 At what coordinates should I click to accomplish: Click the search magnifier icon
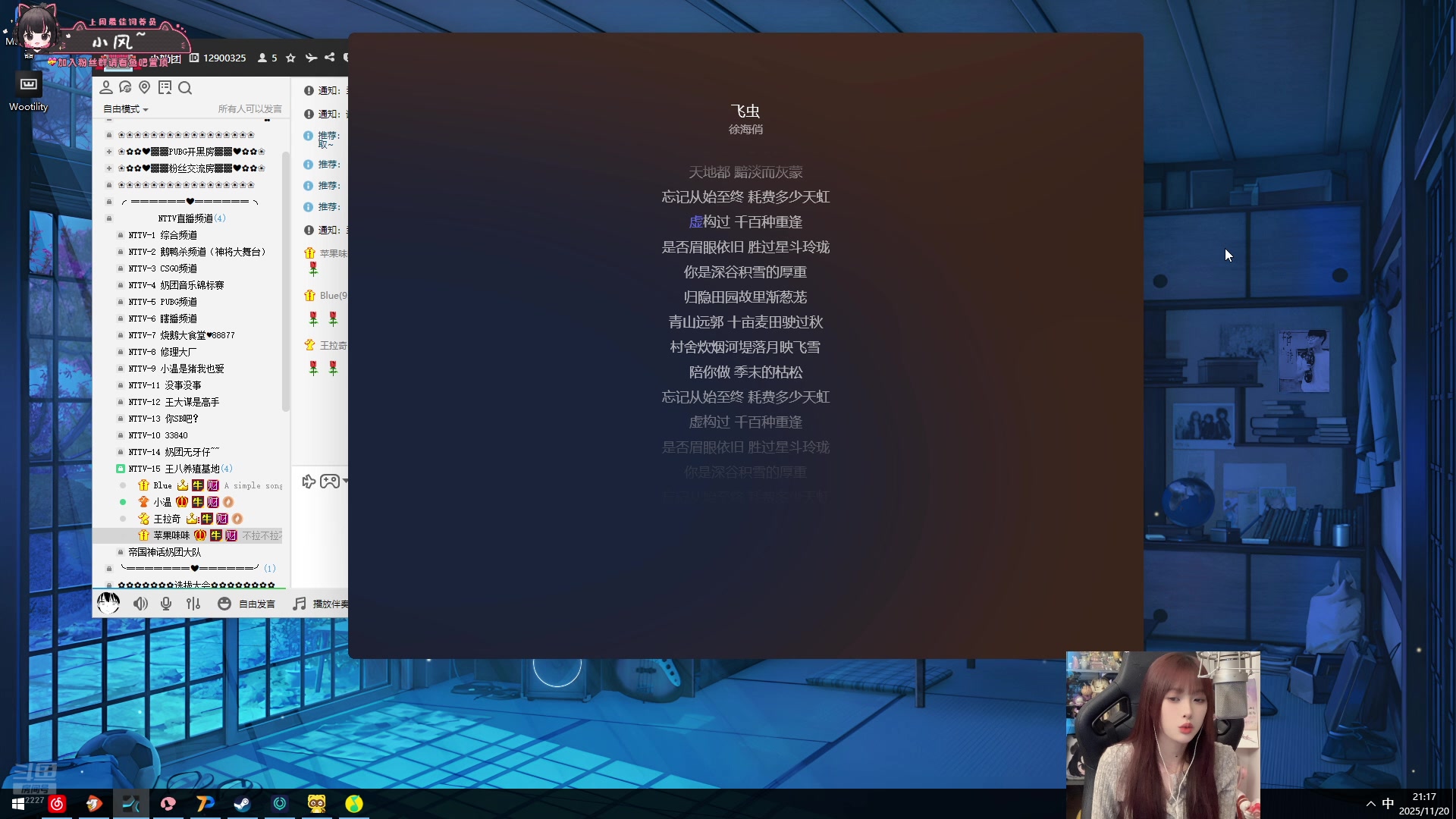point(185,88)
